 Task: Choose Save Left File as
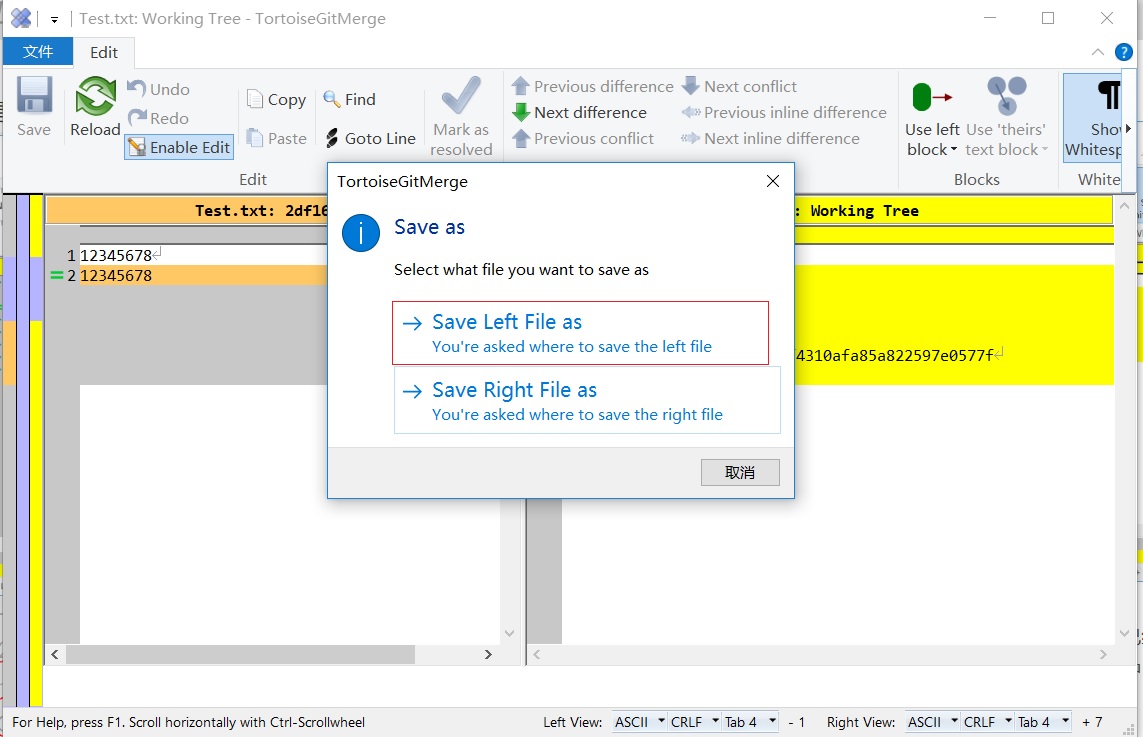click(x=580, y=333)
